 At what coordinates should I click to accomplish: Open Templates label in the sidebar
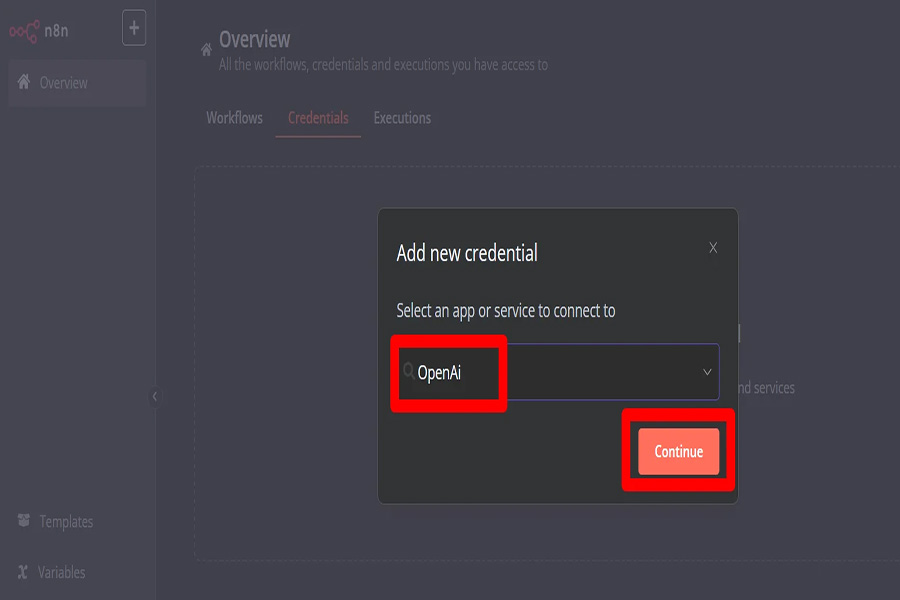[66, 522]
